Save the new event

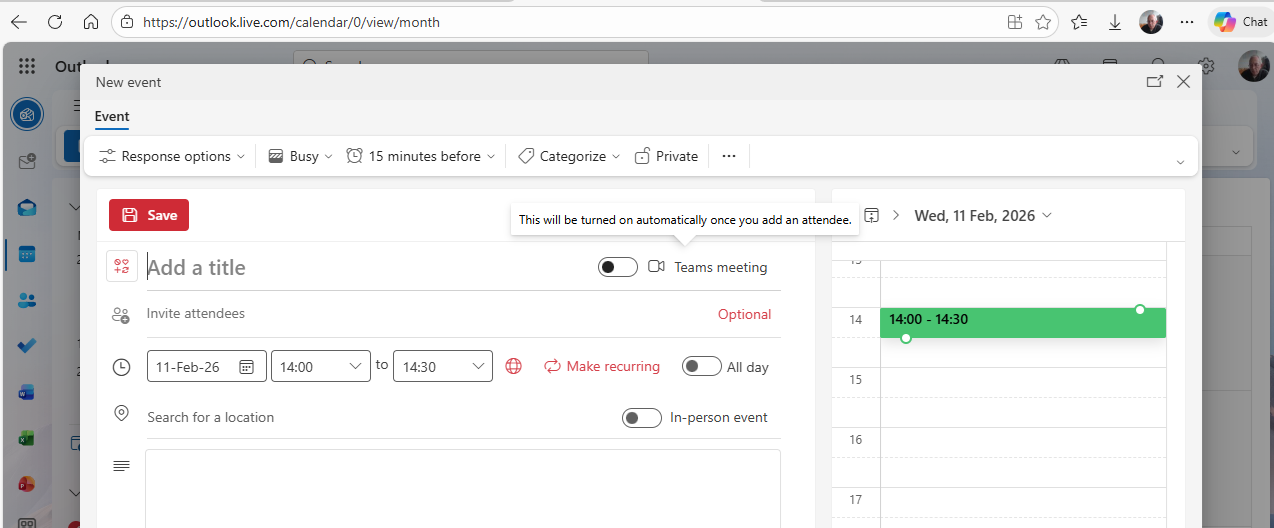(149, 215)
